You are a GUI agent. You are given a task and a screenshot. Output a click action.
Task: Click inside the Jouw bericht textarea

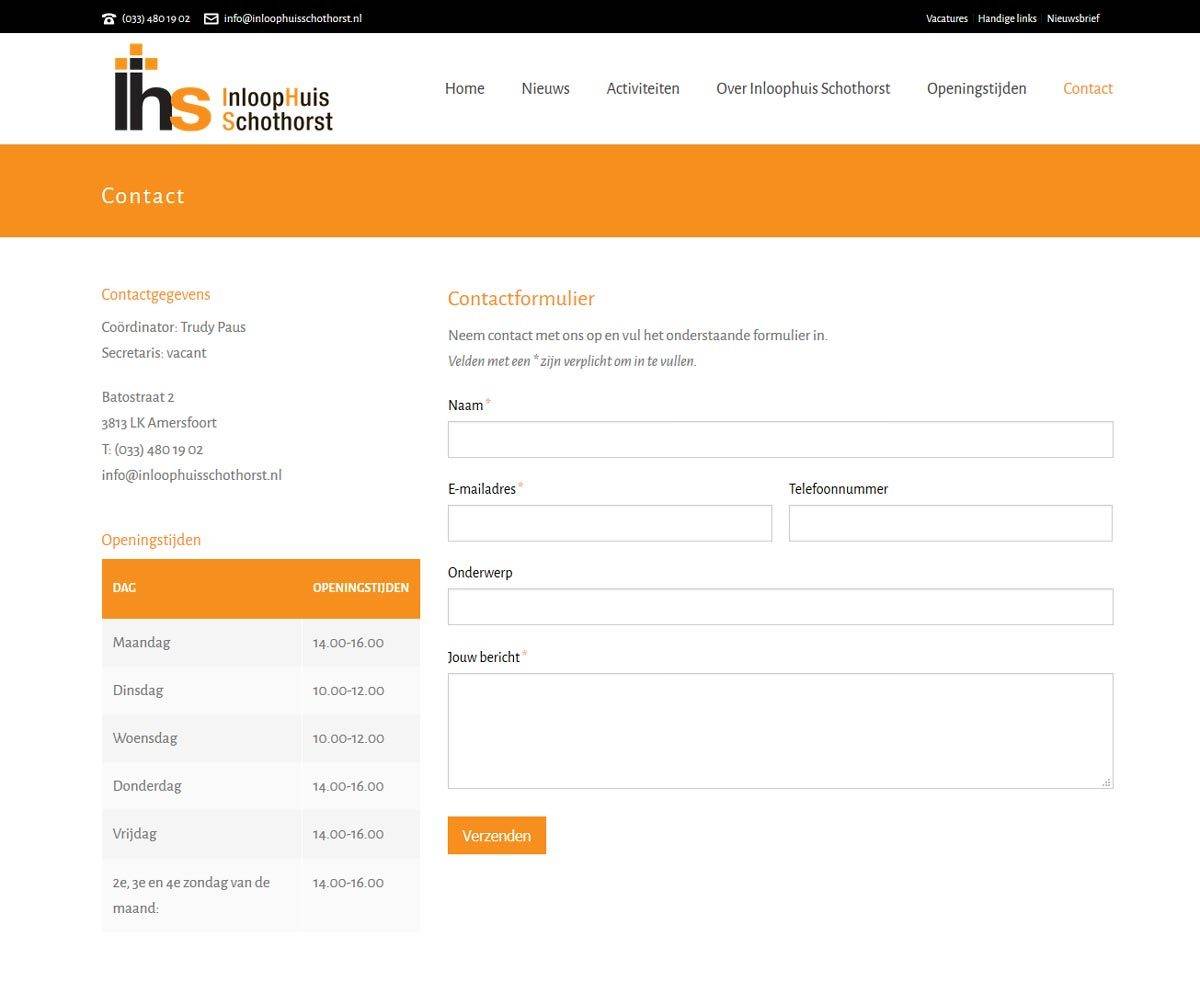coord(780,730)
